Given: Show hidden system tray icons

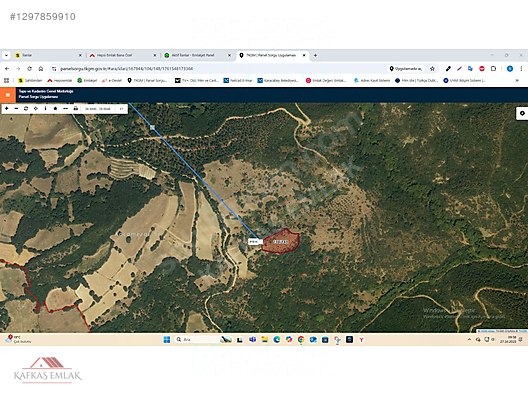Looking at the screenshot, I should 469,340.
